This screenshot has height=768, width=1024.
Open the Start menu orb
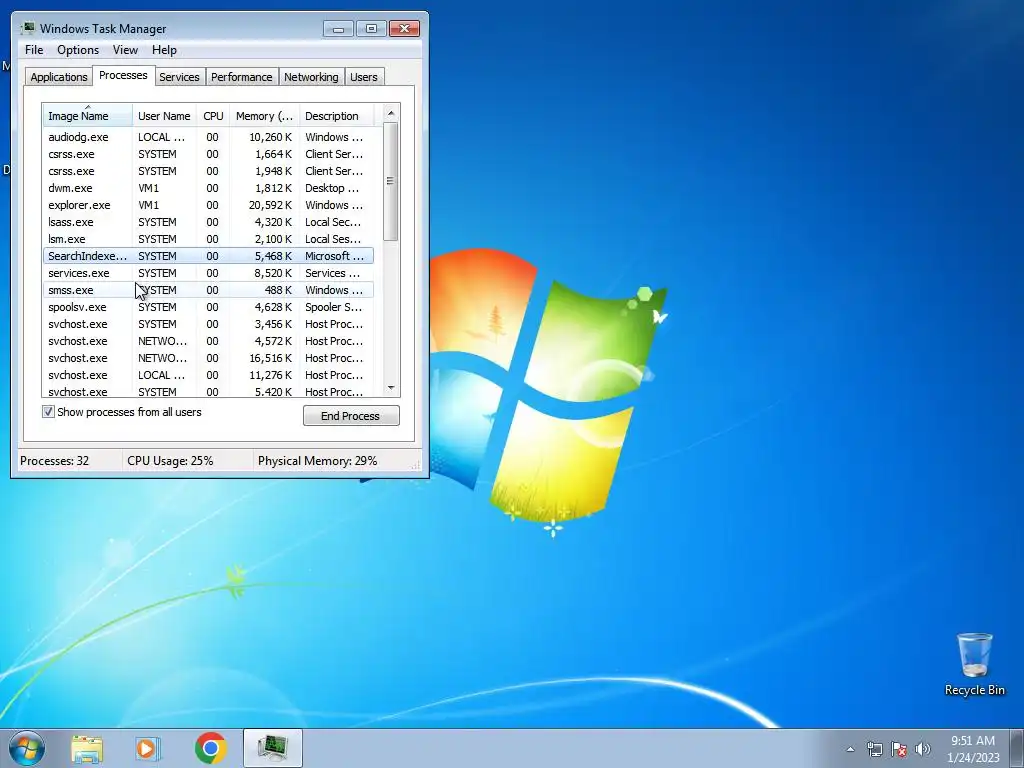[x=27, y=748]
